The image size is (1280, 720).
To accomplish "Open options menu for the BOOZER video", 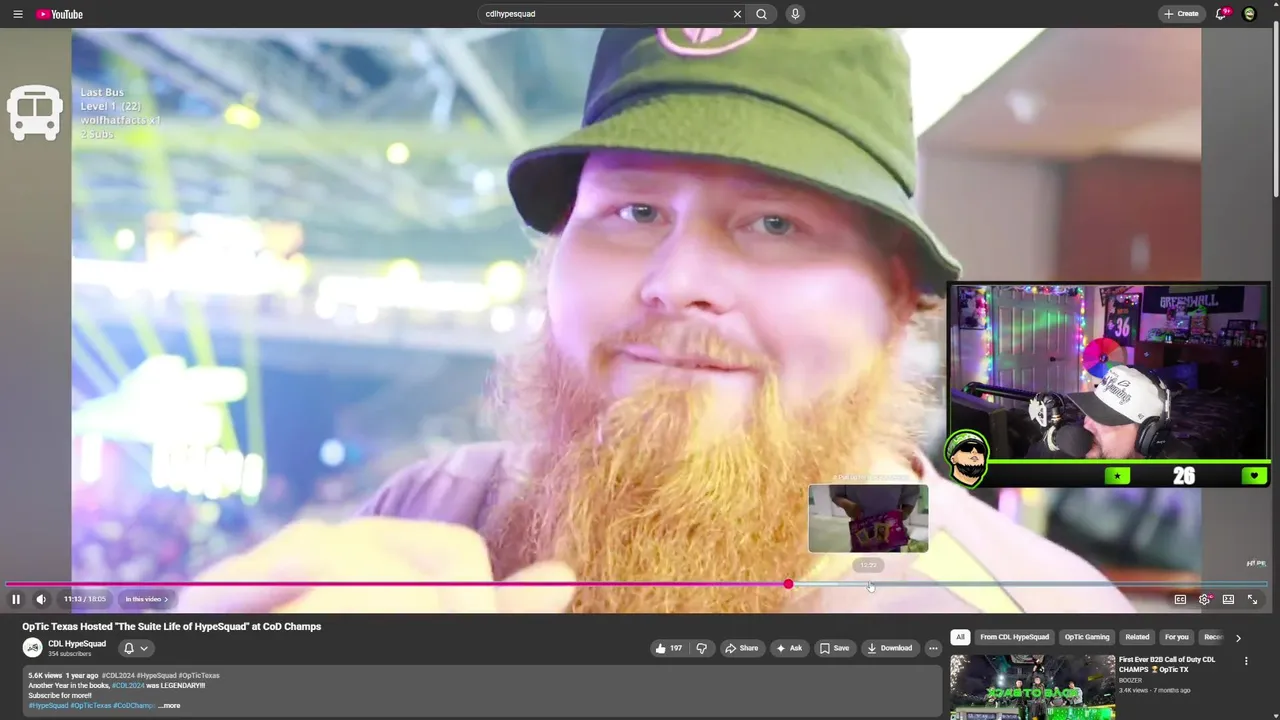I will coord(1246,661).
